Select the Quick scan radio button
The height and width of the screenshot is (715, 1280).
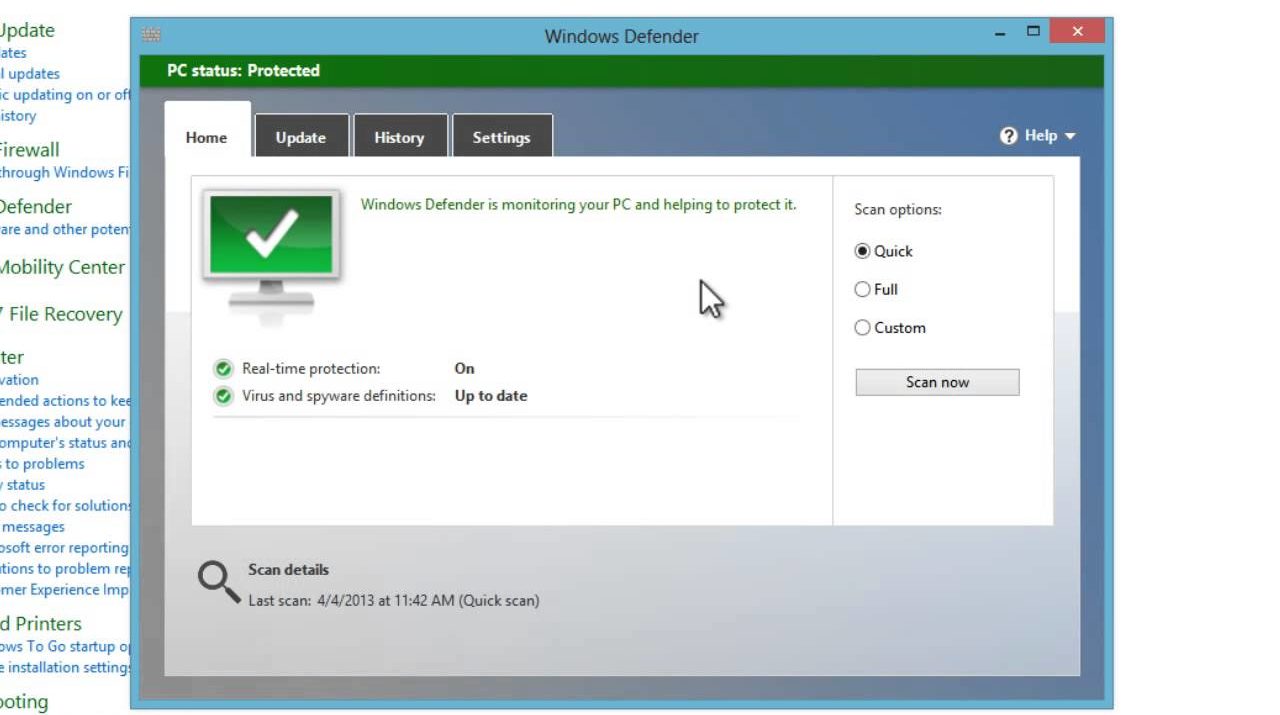[862, 252]
